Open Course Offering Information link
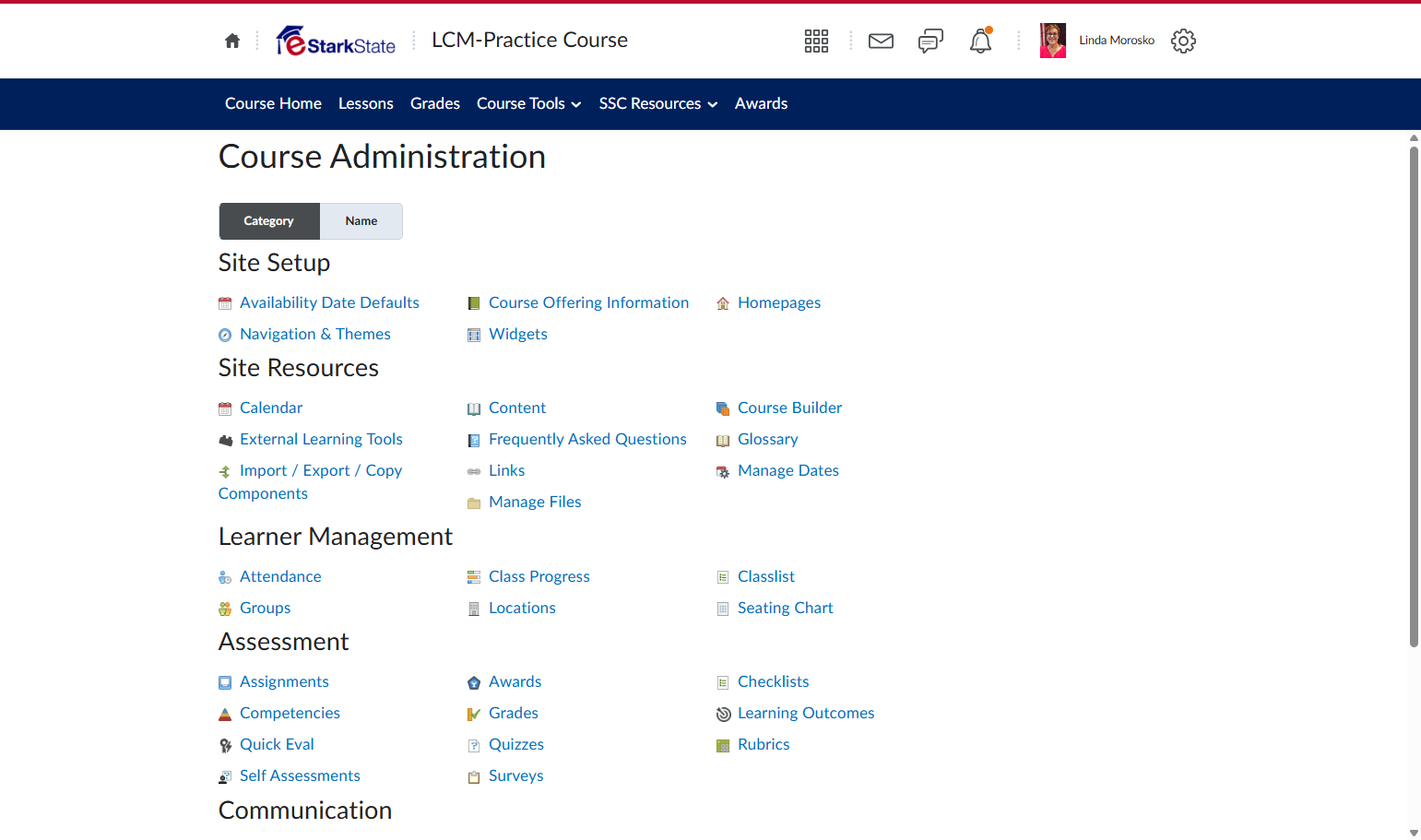Viewport: 1421px width, 840px height. (x=588, y=302)
